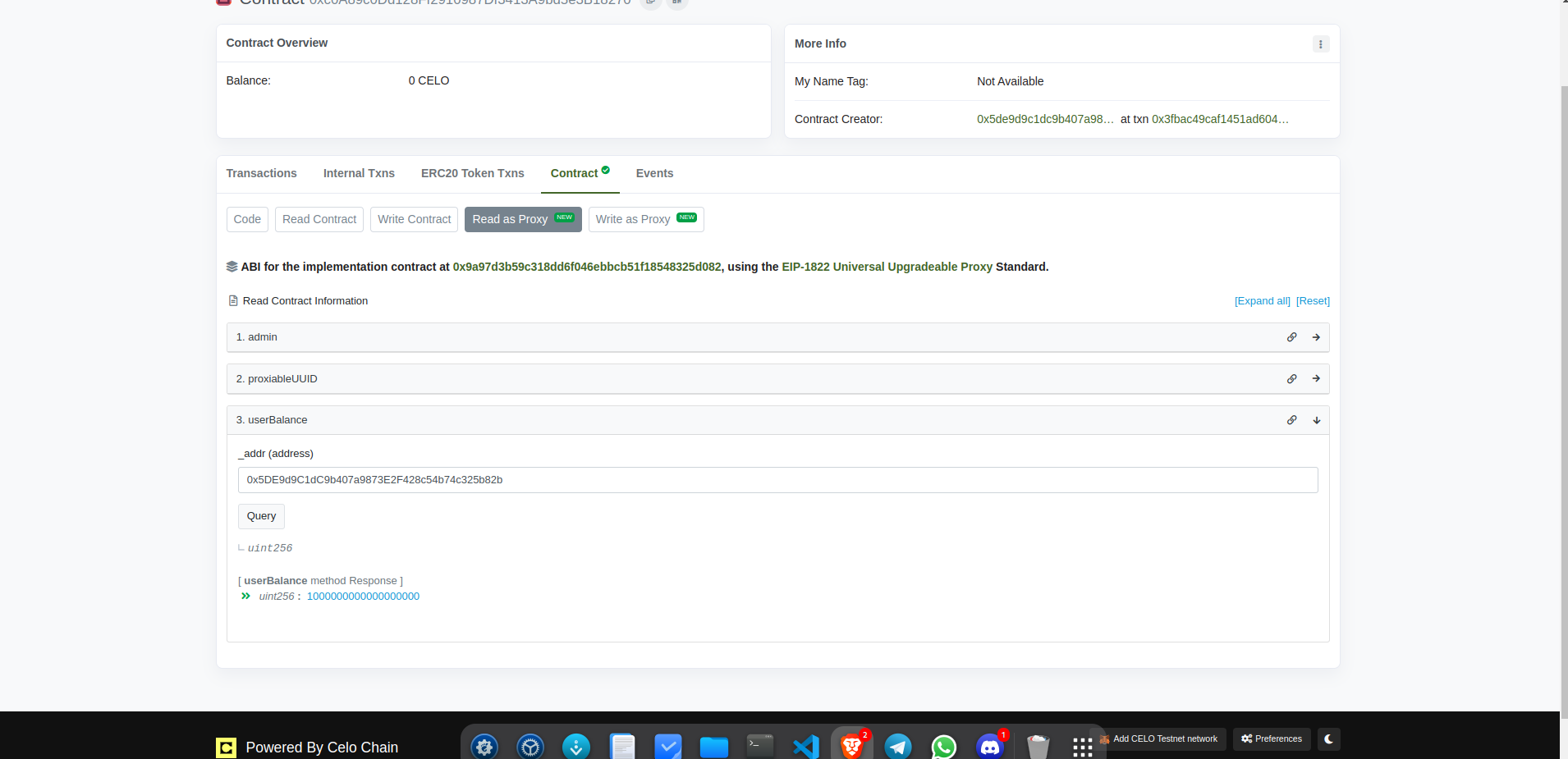Launch the Terminal from the dock
This screenshot has height=759, width=1568.
tap(760, 746)
